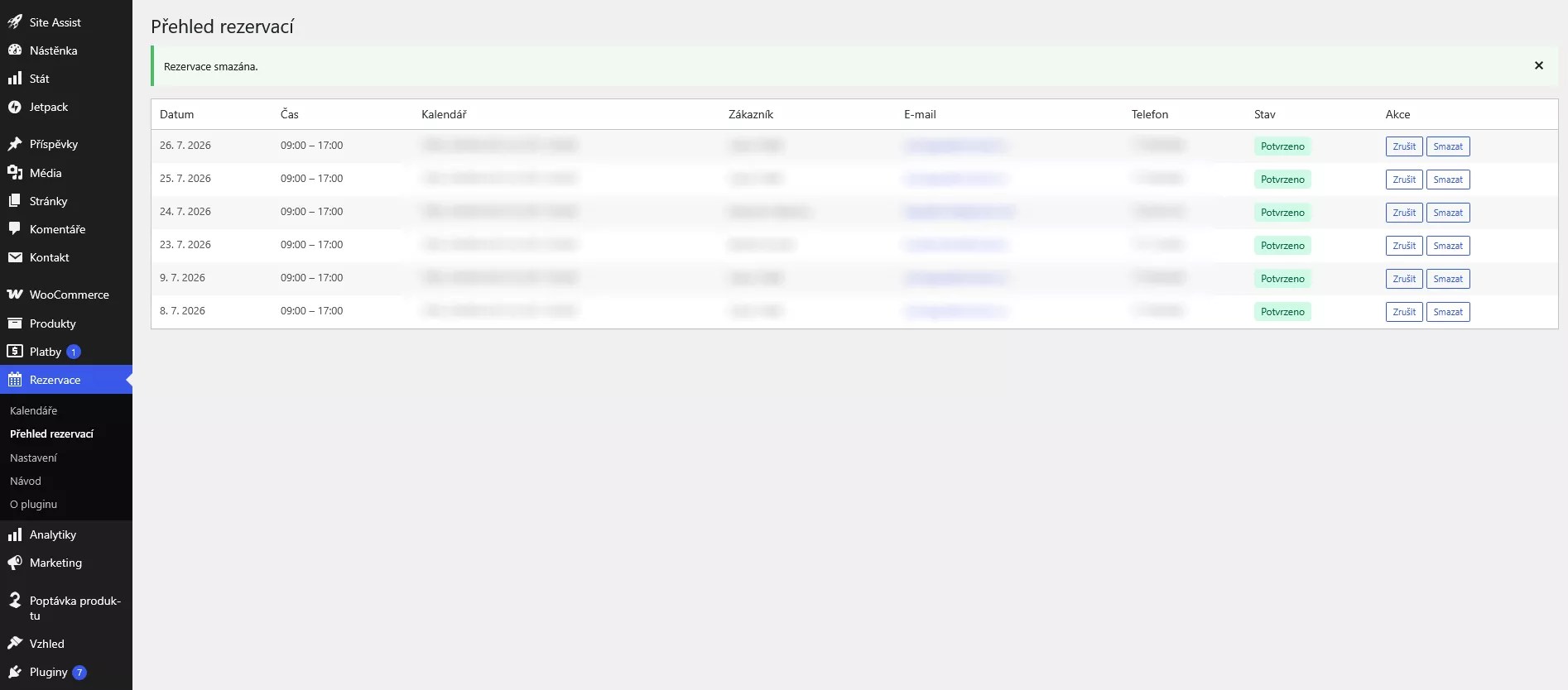Click Smazat in the 23. 7. 2026 row
The image size is (1568, 690).
click(x=1448, y=246)
